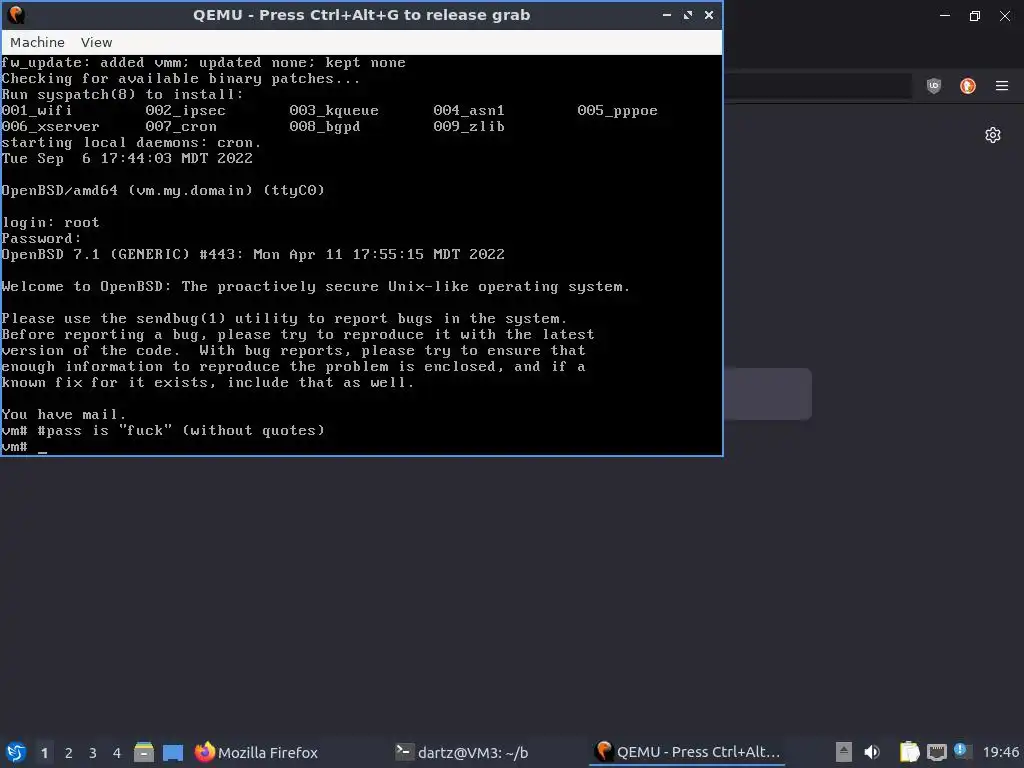
Task: Switch to workspace 2
Action: 69,753
